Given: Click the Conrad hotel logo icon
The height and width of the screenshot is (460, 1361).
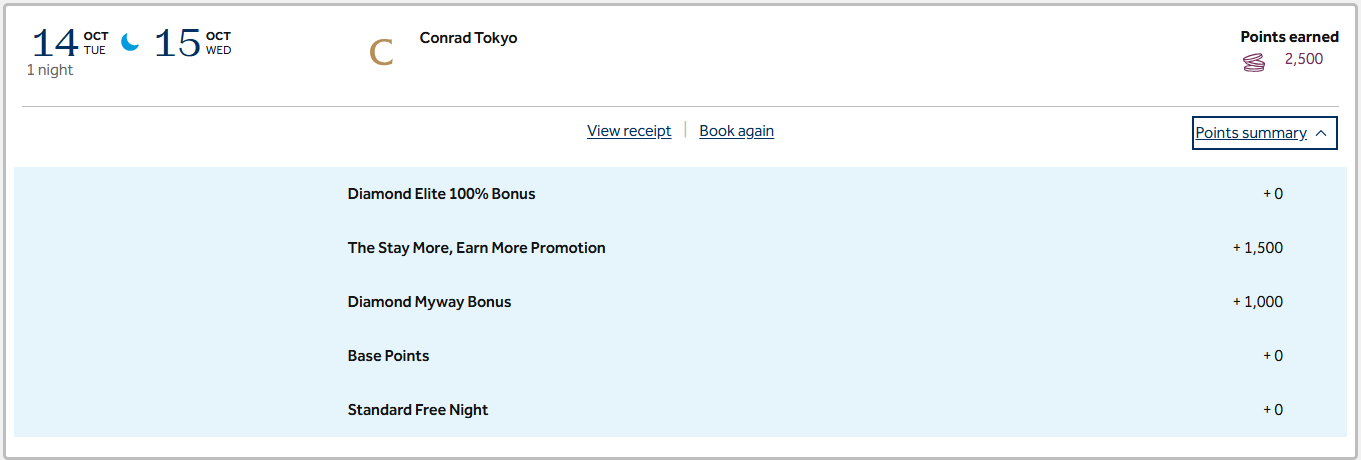Looking at the screenshot, I should [381, 53].
